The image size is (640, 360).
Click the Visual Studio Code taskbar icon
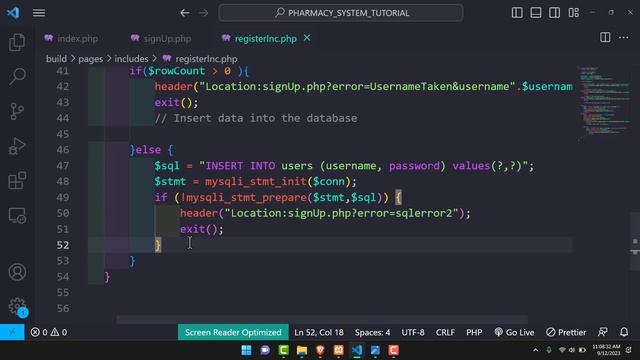[x=357, y=350]
